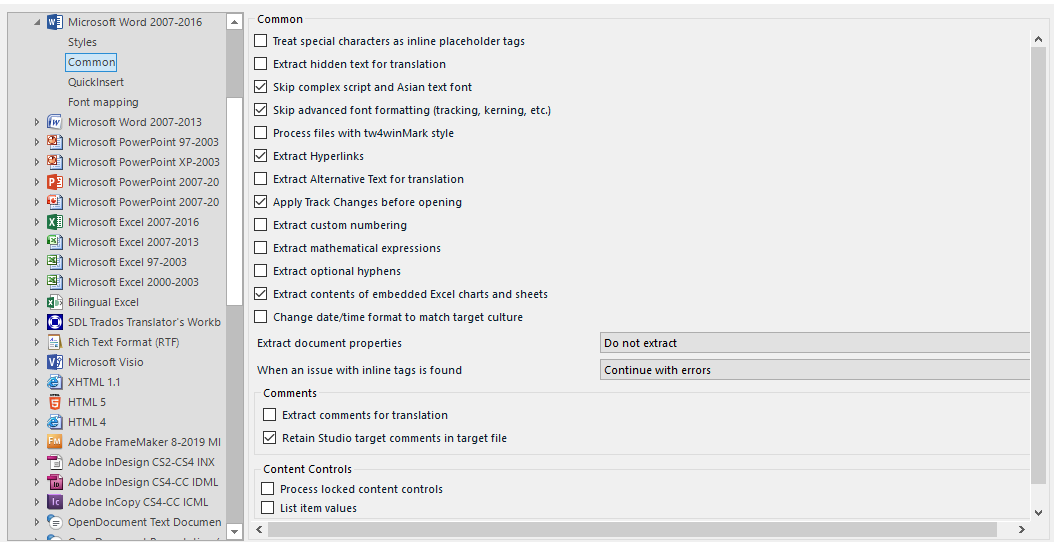Click the horizontal scrollbar left arrow
This screenshot has width=1054, height=542.
[259, 530]
